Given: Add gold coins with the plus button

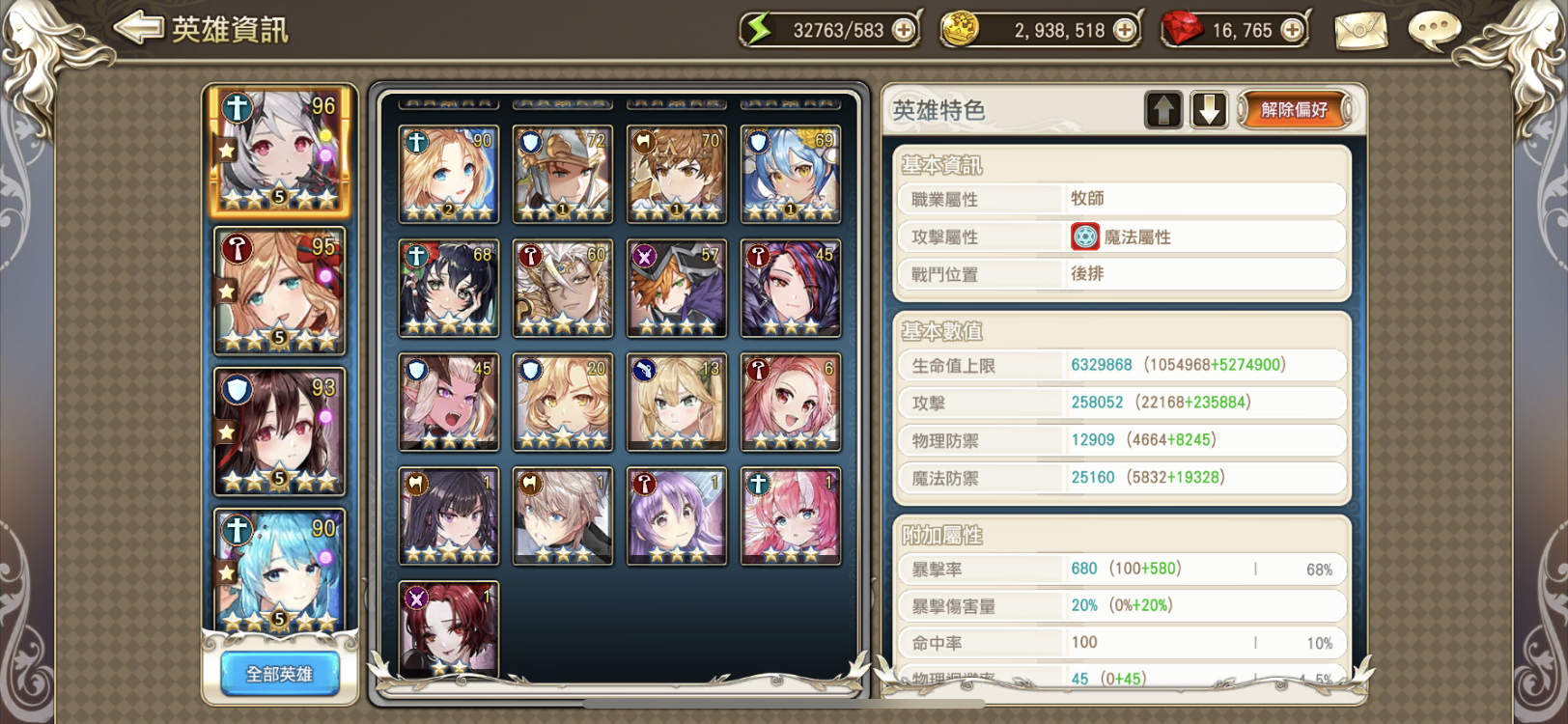Looking at the screenshot, I should pyautogui.click(x=1125, y=30).
